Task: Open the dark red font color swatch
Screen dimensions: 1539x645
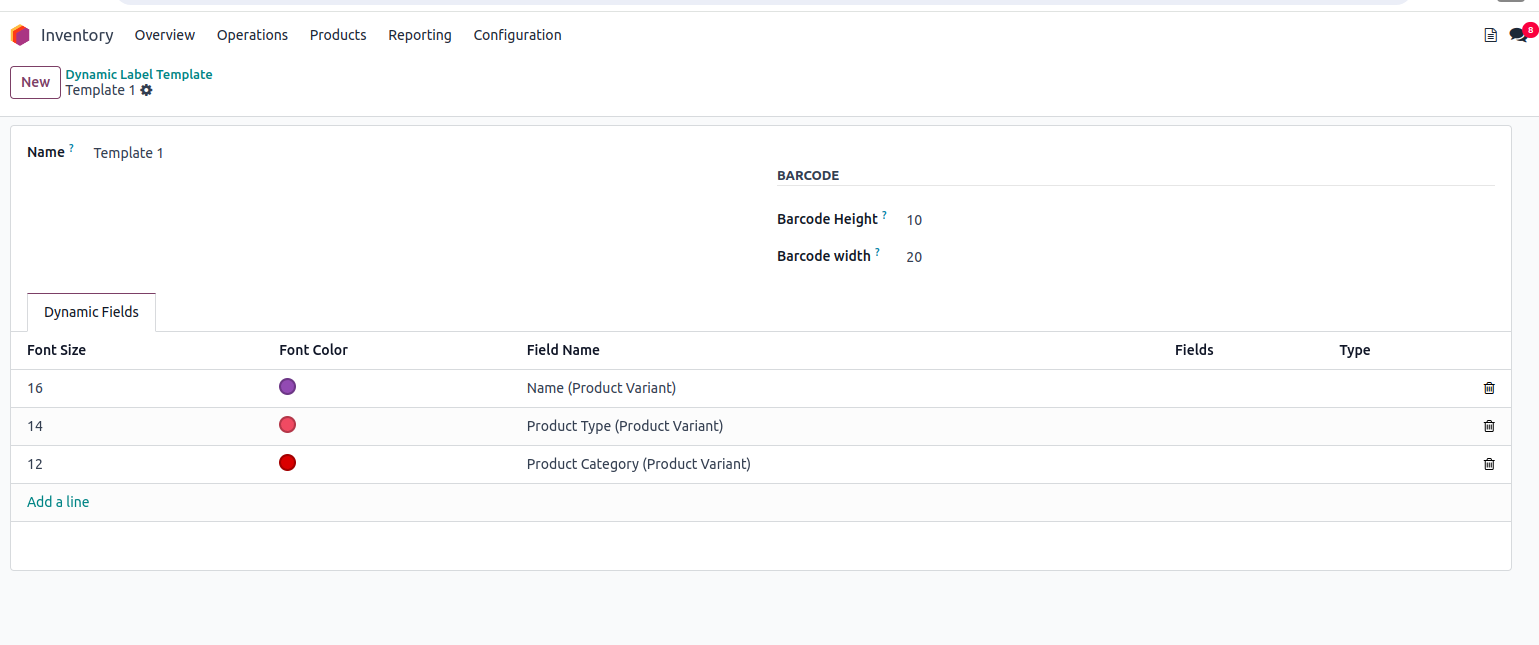Action: tap(287, 463)
